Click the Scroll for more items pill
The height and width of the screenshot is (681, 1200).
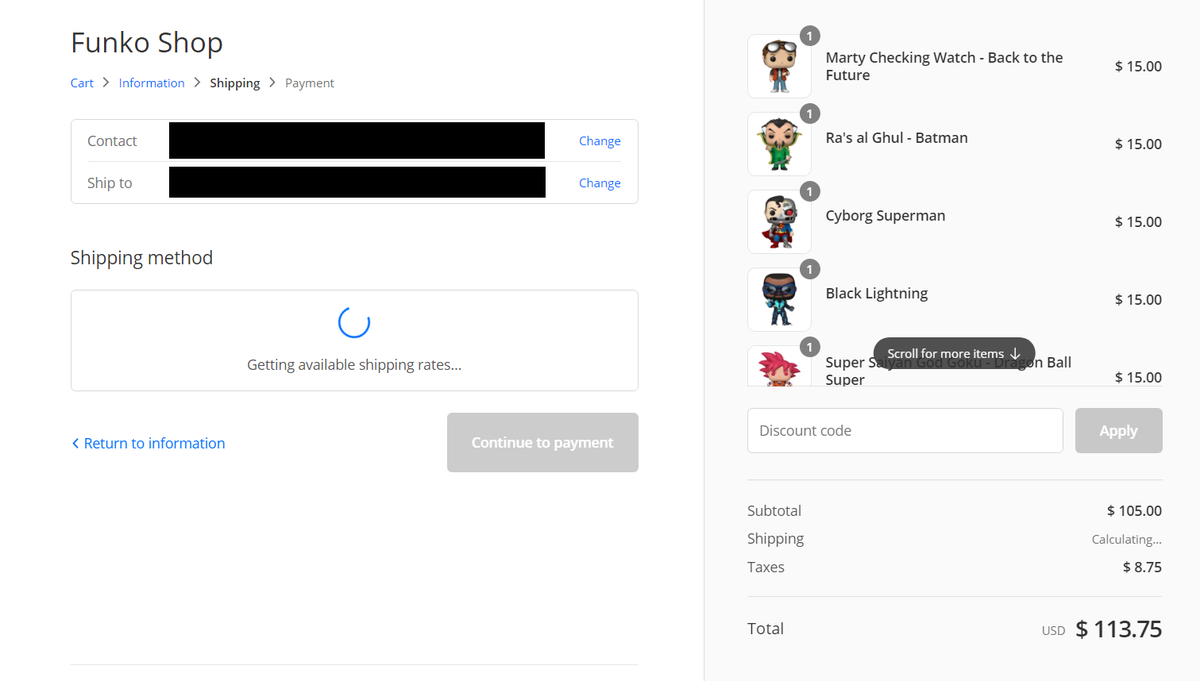pos(954,353)
